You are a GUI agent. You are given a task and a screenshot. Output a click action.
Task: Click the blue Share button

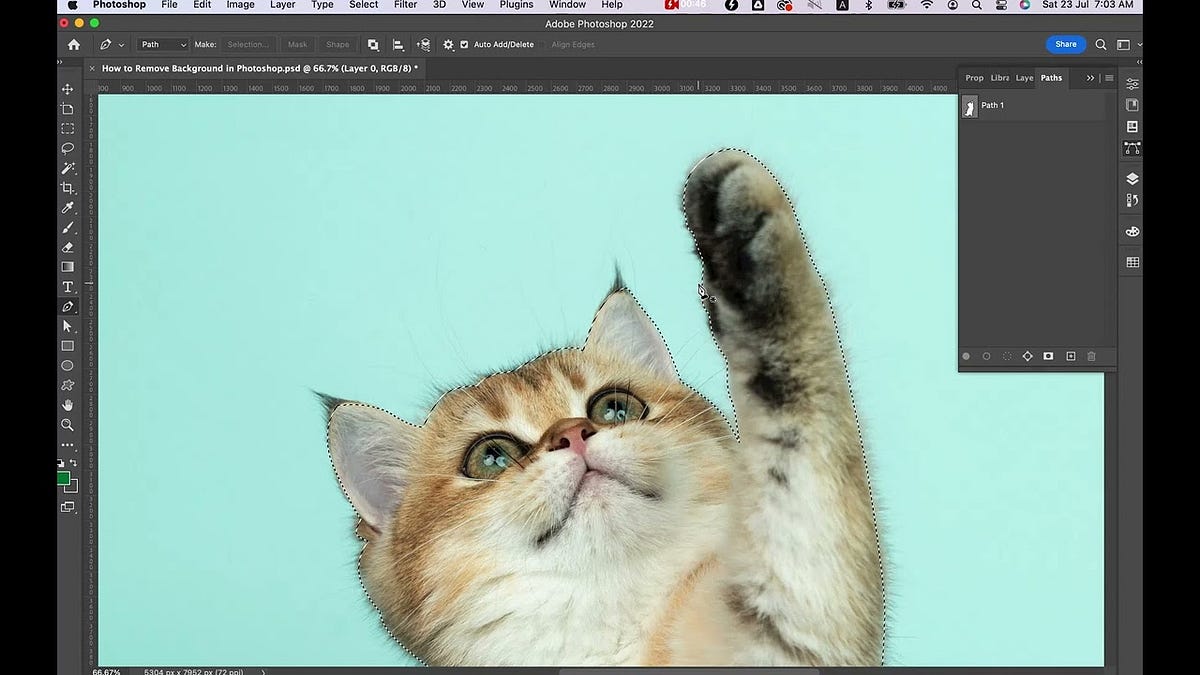(1065, 44)
